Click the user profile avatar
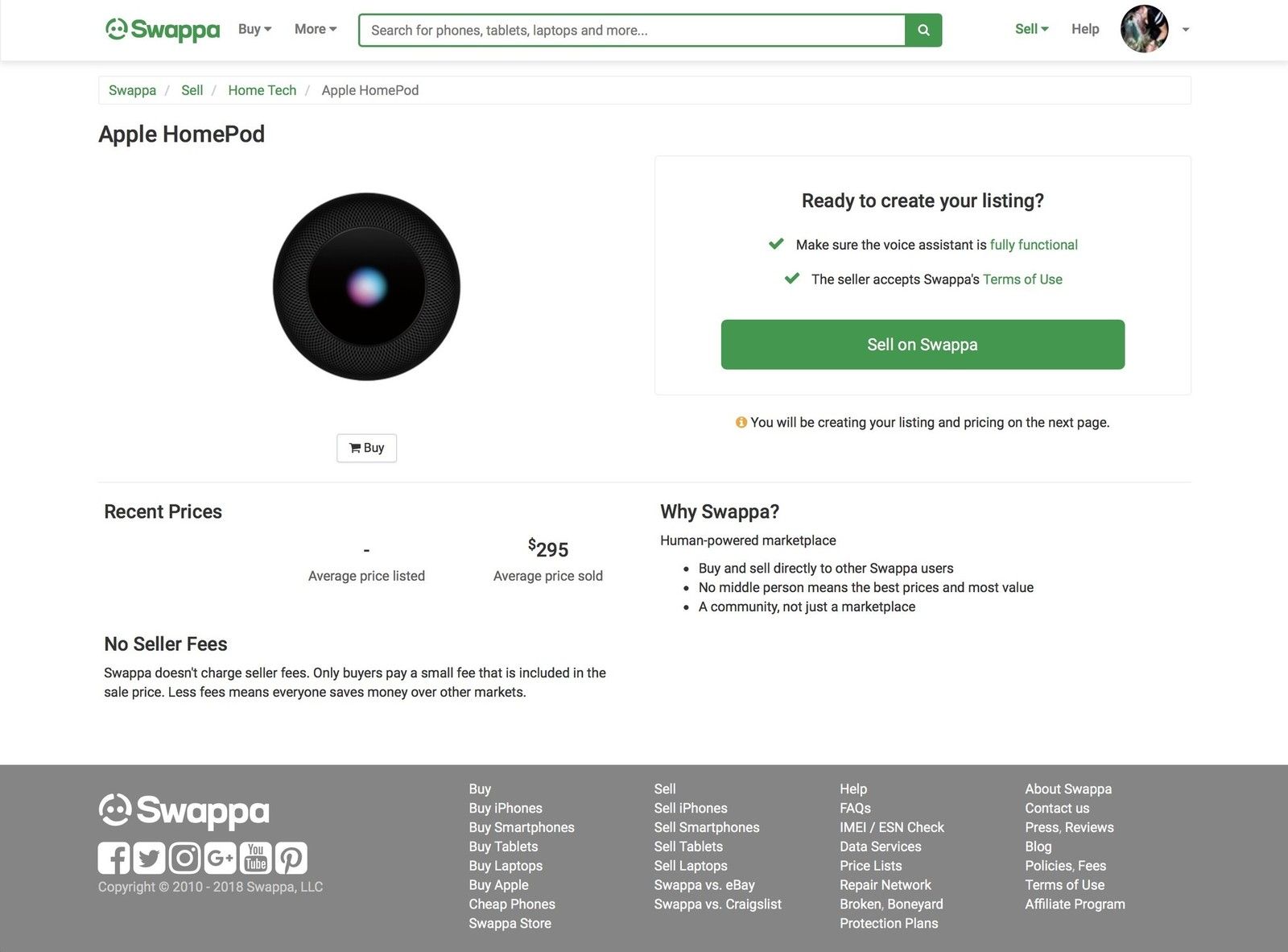 pos(1144,29)
